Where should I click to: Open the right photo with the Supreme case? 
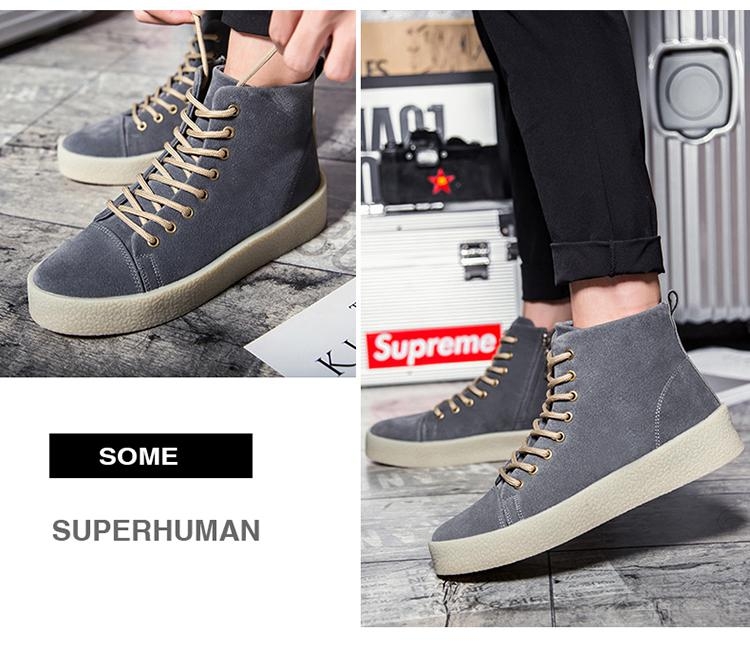click(555, 318)
